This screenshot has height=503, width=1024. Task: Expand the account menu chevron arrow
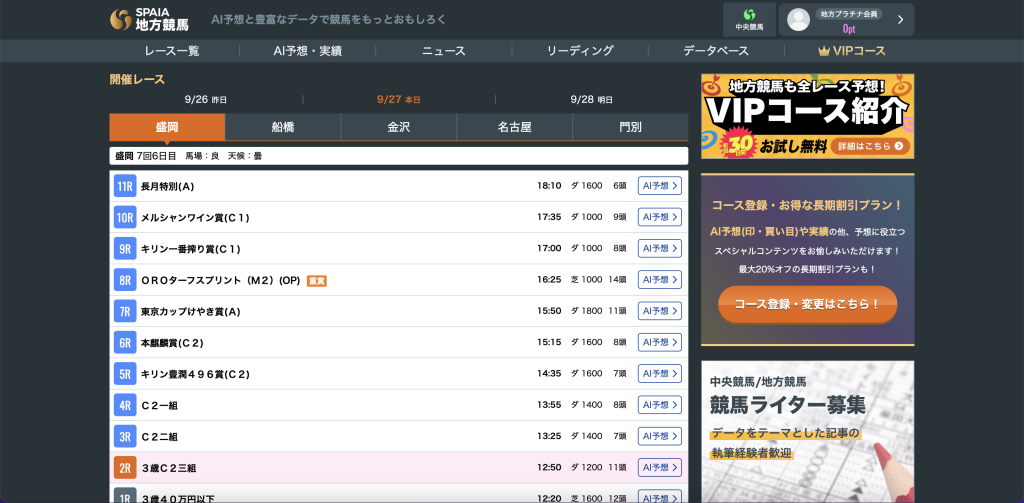click(x=901, y=20)
